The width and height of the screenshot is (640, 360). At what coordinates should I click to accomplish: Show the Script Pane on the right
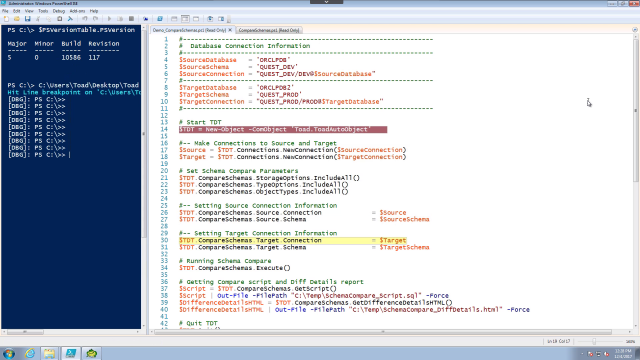185,19
